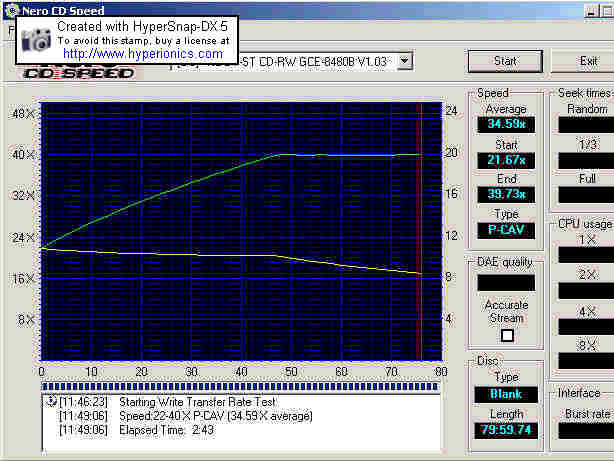
Task: Click the log line Speed:22-40 X P-CAV
Action: (x=216, y=416)
